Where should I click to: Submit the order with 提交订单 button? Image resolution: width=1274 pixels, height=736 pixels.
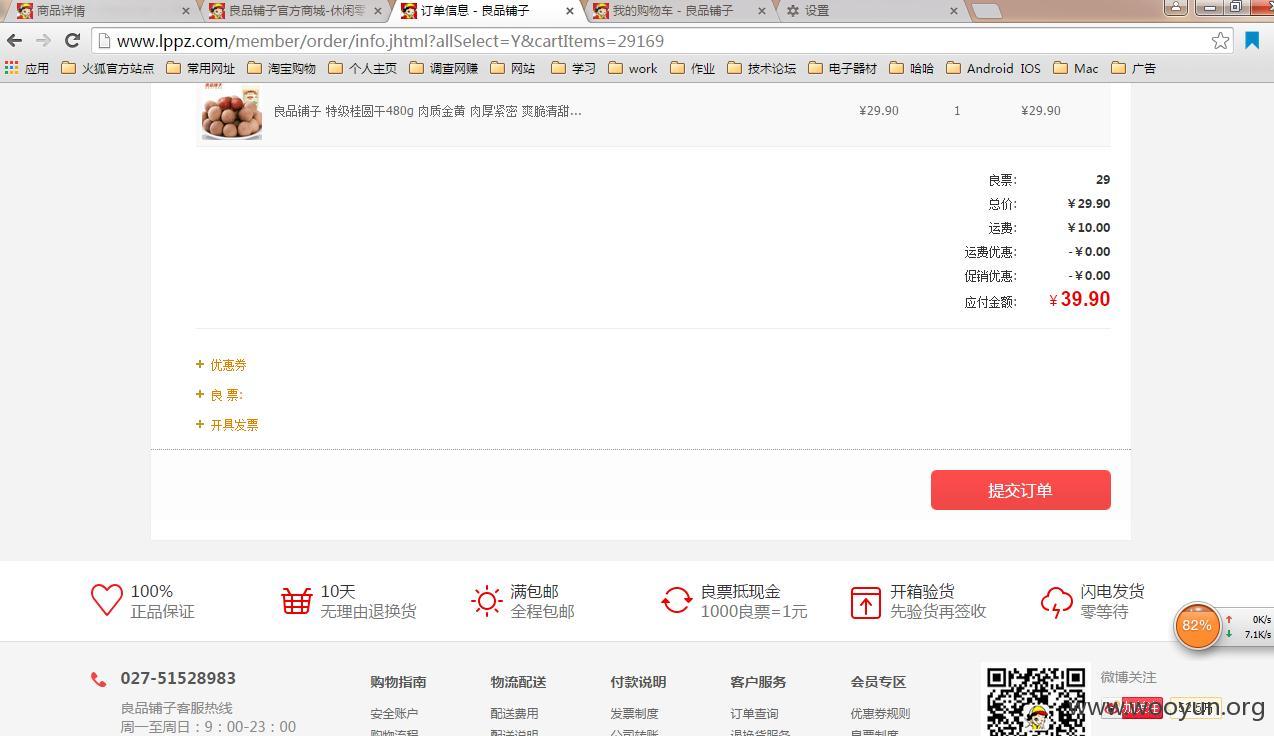[1020, 490]
